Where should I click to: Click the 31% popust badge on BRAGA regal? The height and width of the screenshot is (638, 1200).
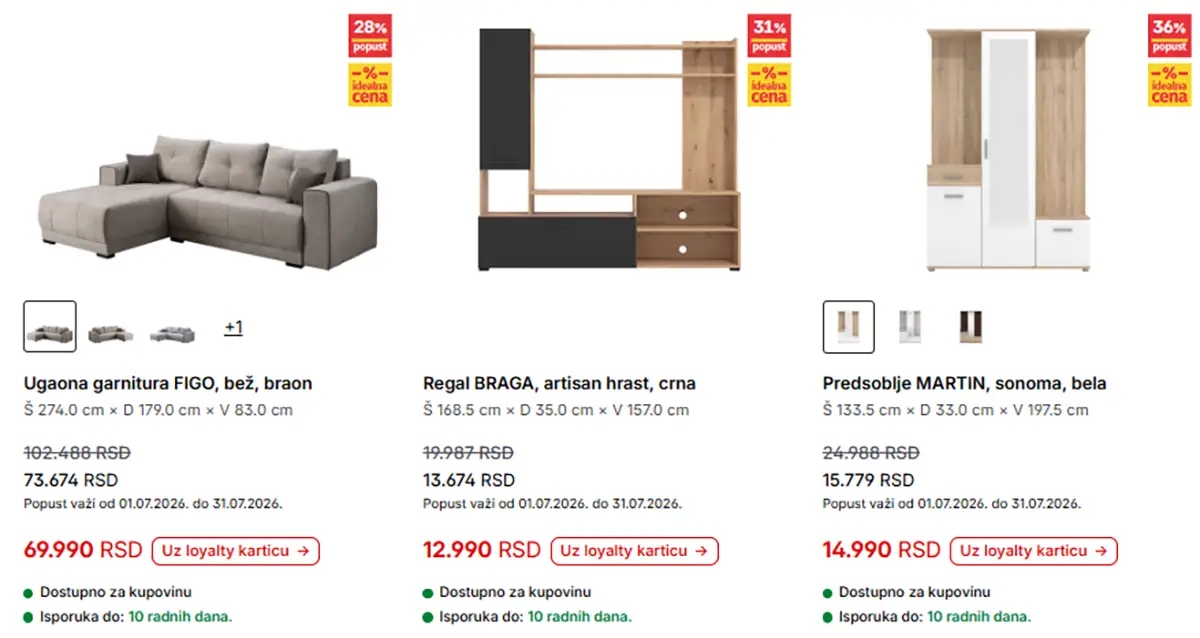click(x=769, y=35)
